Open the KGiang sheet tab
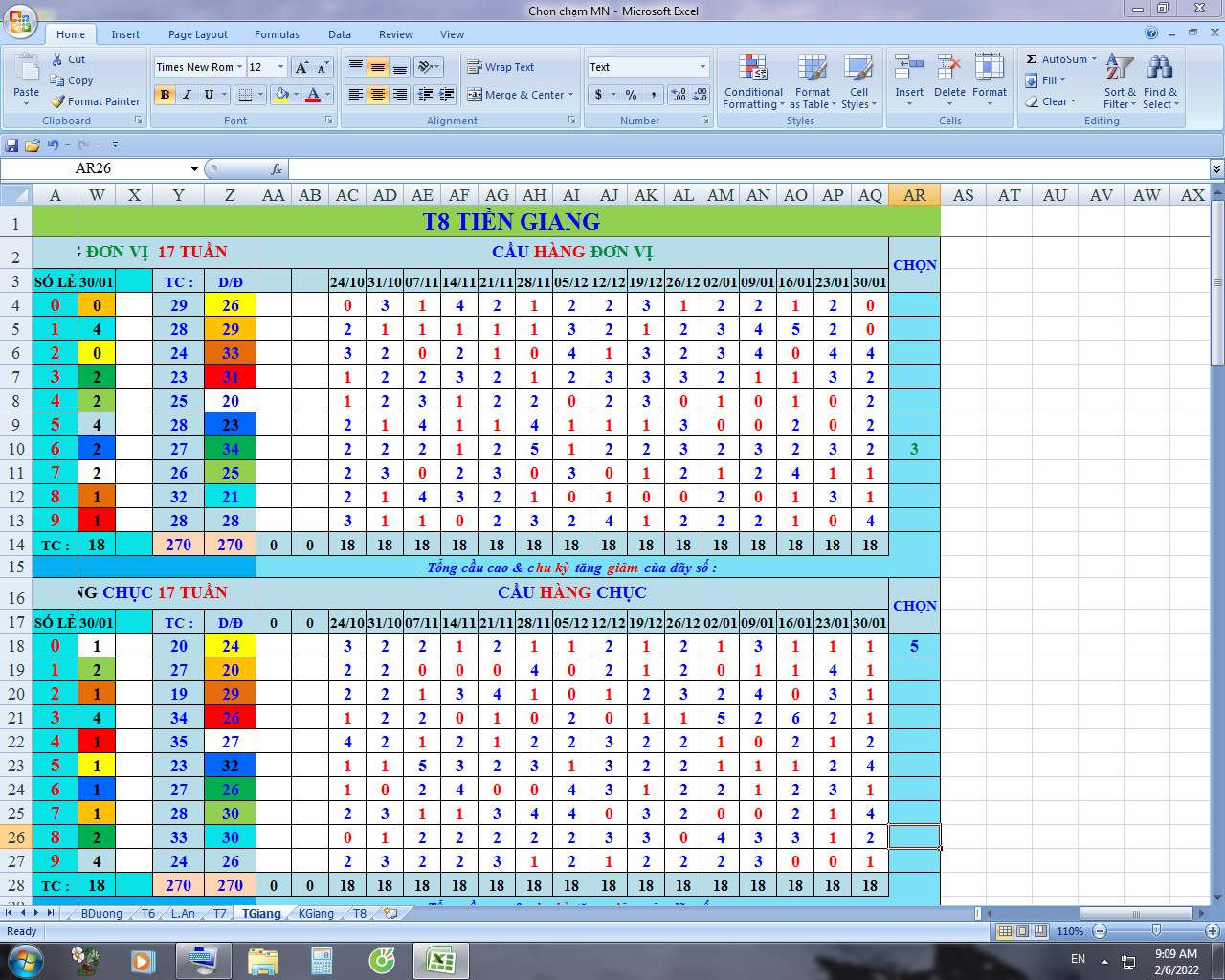This screenshot has height=980, width=1225. click(316, 914)
